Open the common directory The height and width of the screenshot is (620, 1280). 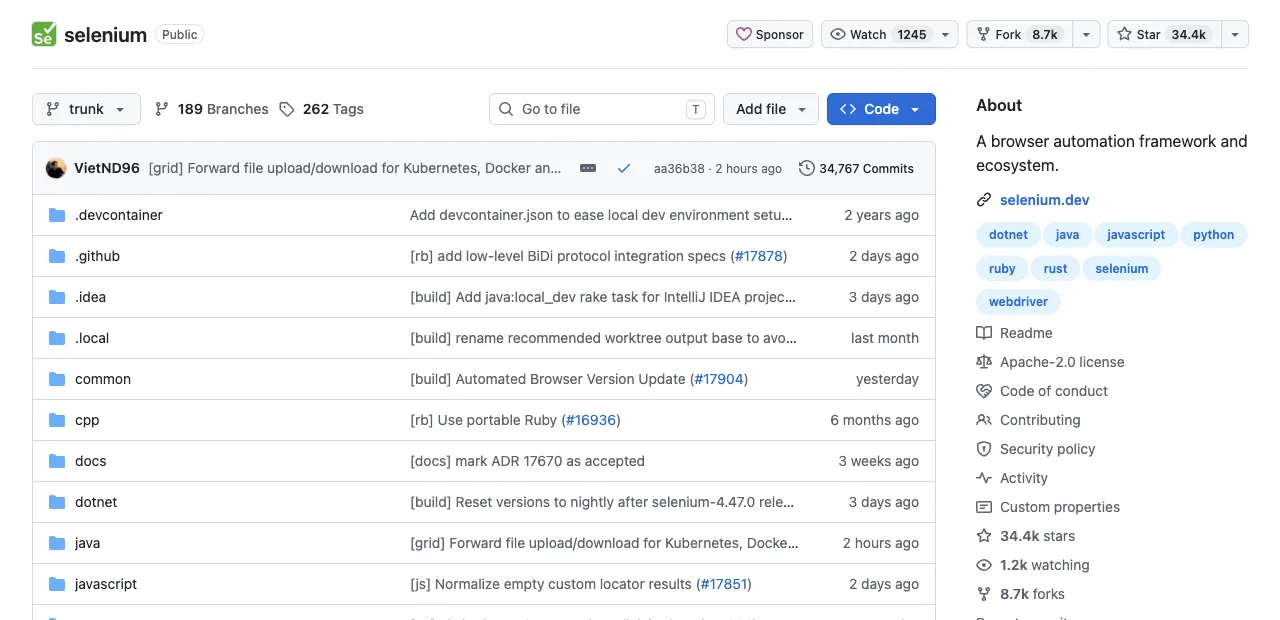tap(103, 379)
